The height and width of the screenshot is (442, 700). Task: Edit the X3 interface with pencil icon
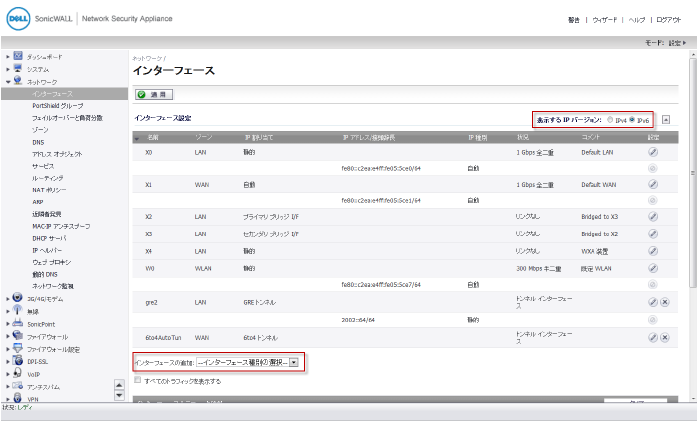click(x=653, y=234)
